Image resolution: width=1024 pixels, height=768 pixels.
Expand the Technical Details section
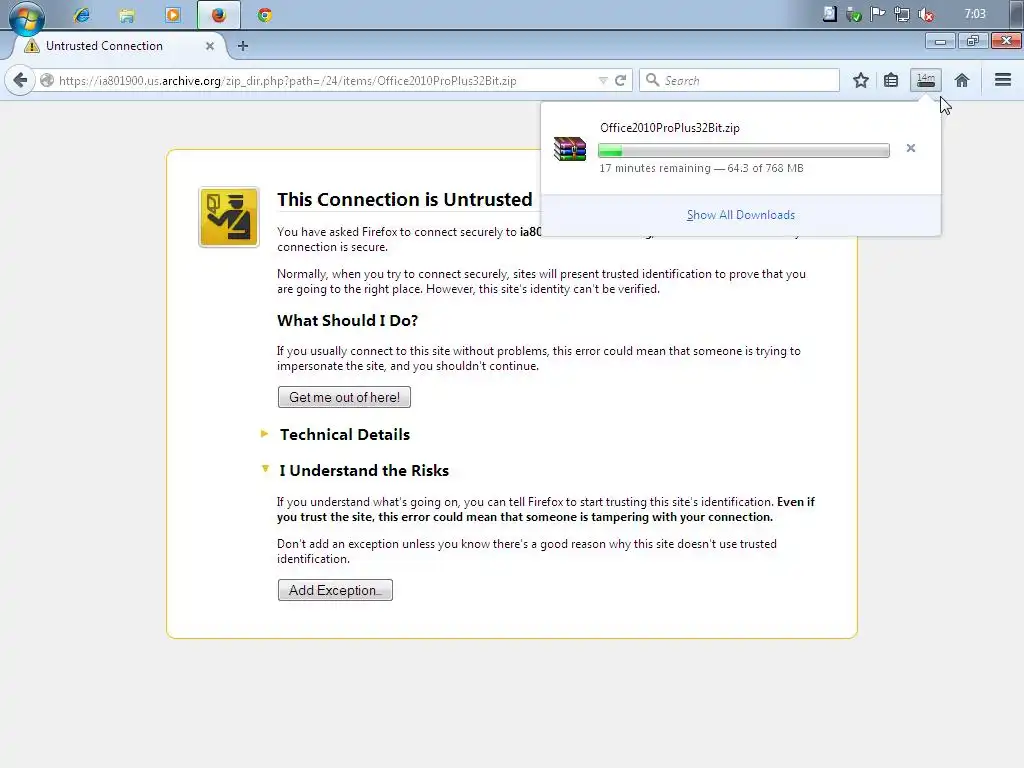coord(345,434)
